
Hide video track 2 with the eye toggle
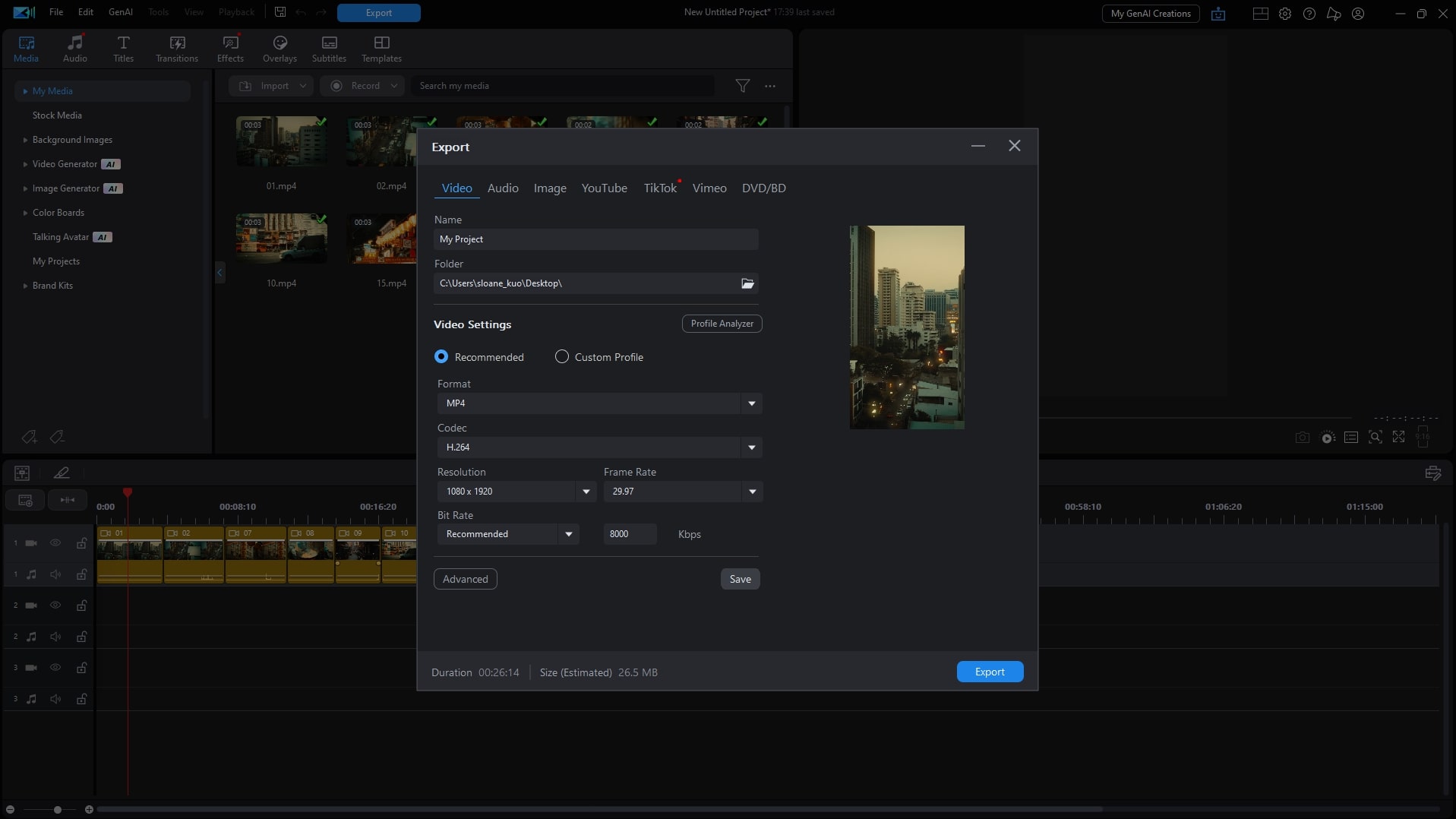click(55, 606)
